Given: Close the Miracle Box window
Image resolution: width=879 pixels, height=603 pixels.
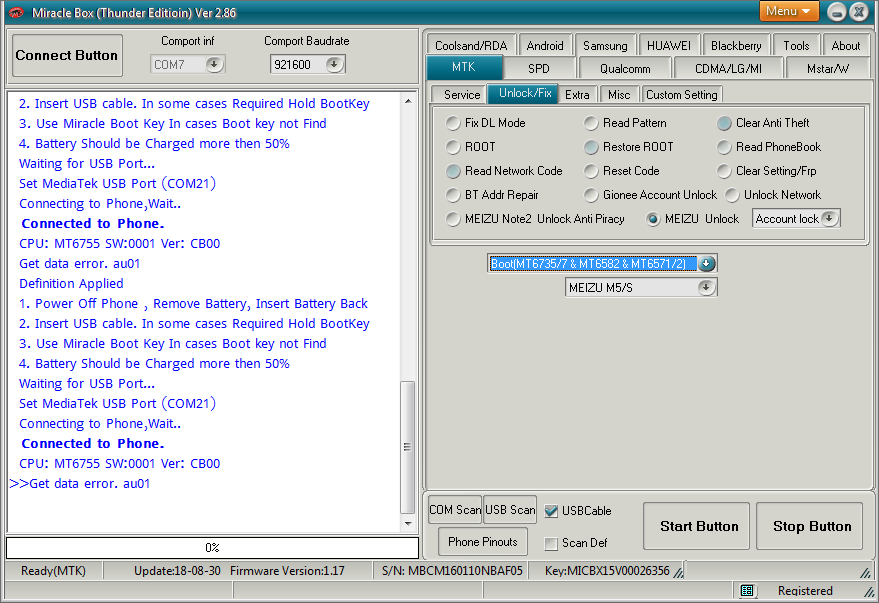Looking at the screenshot, I should pos(858,12).
